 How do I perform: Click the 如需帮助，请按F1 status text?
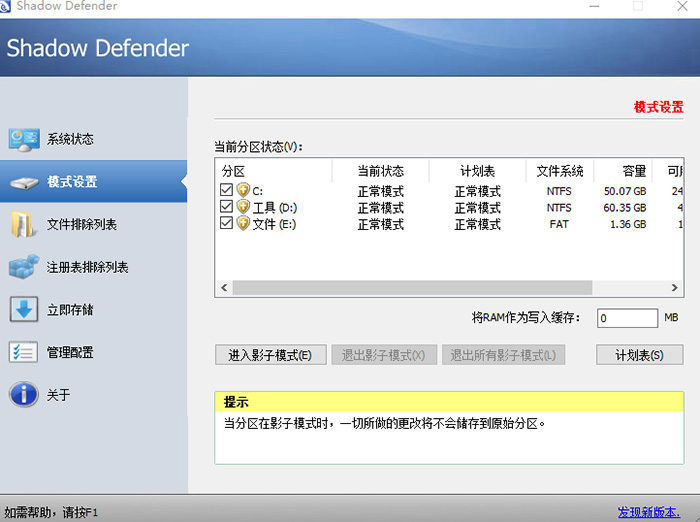click(51, 512)
